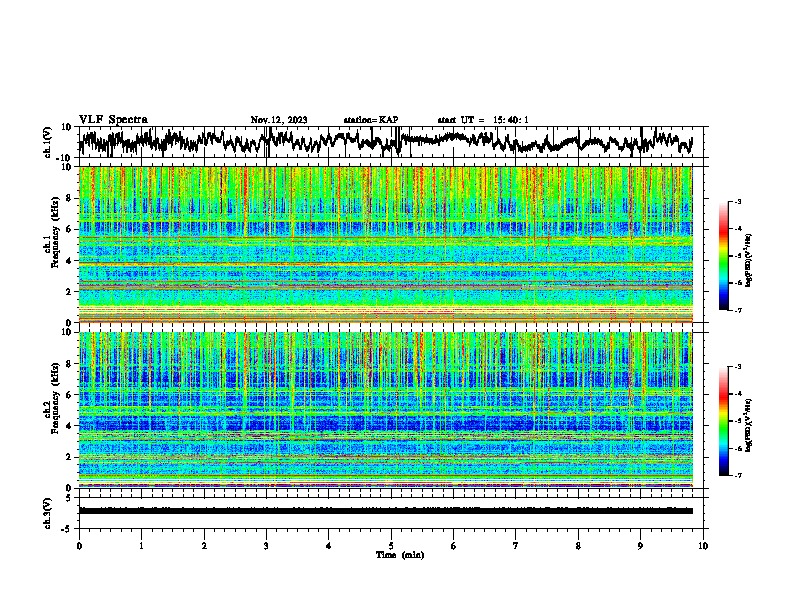Click the "ch.3(V)" vertical axis label
792x612 pixels.
pyautogui.click(x=48, y=513)
